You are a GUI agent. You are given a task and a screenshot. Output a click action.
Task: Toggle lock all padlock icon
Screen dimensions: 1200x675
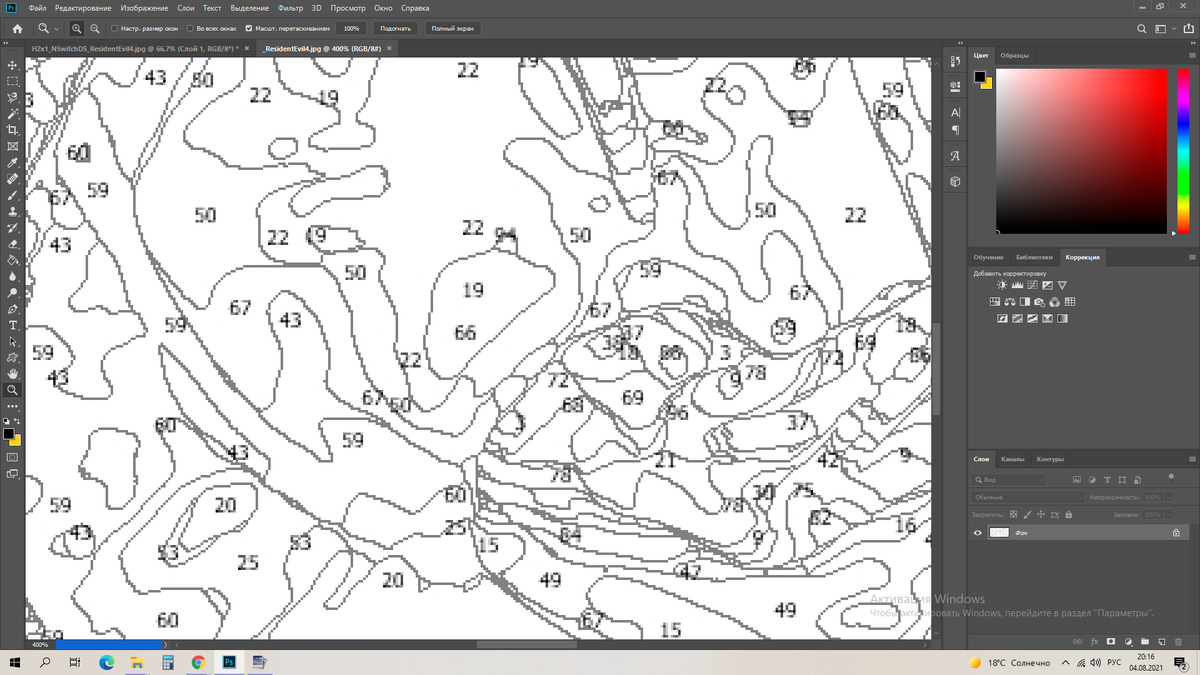click(x=1069, y=515)
